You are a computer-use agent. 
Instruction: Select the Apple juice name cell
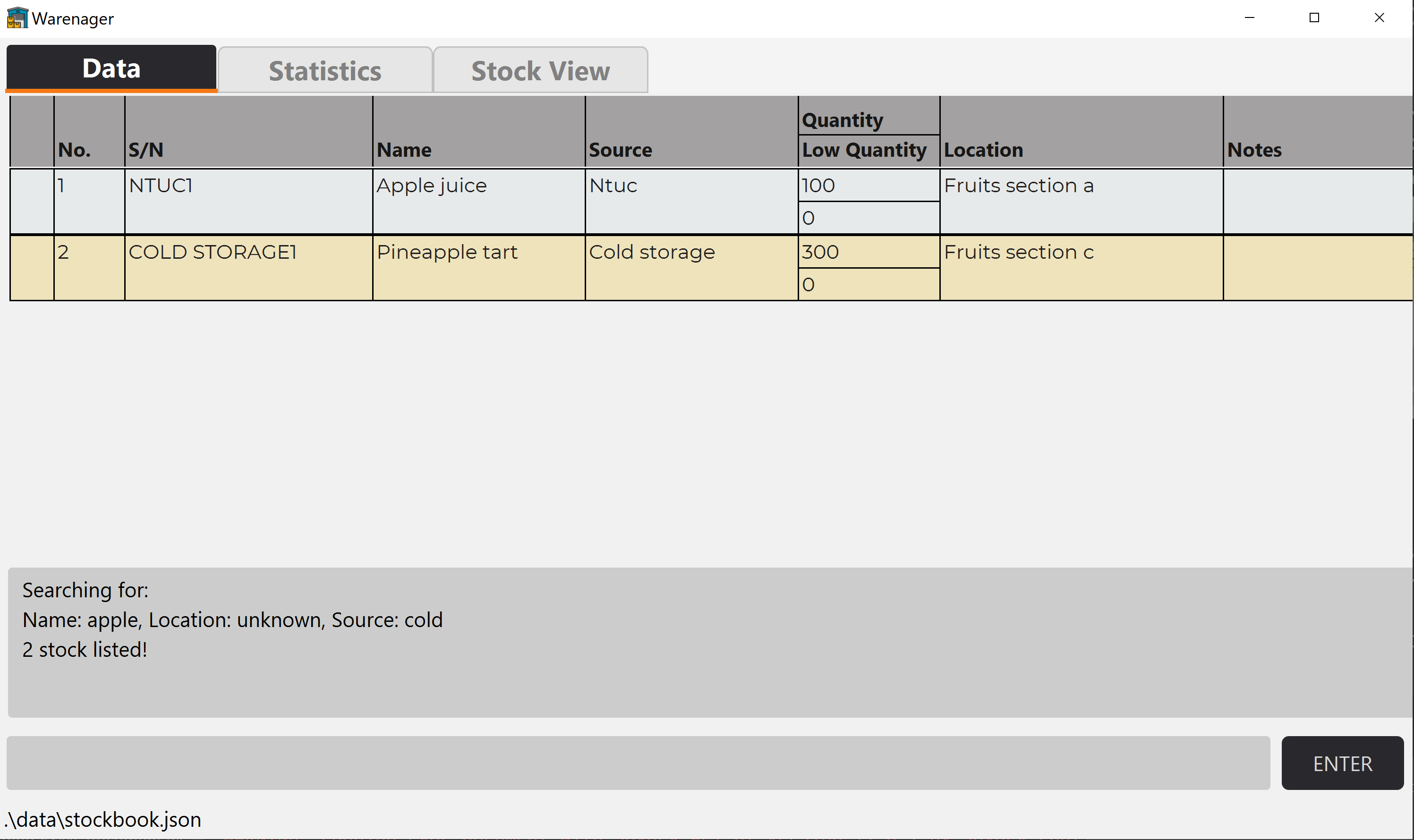pos(479,202)
